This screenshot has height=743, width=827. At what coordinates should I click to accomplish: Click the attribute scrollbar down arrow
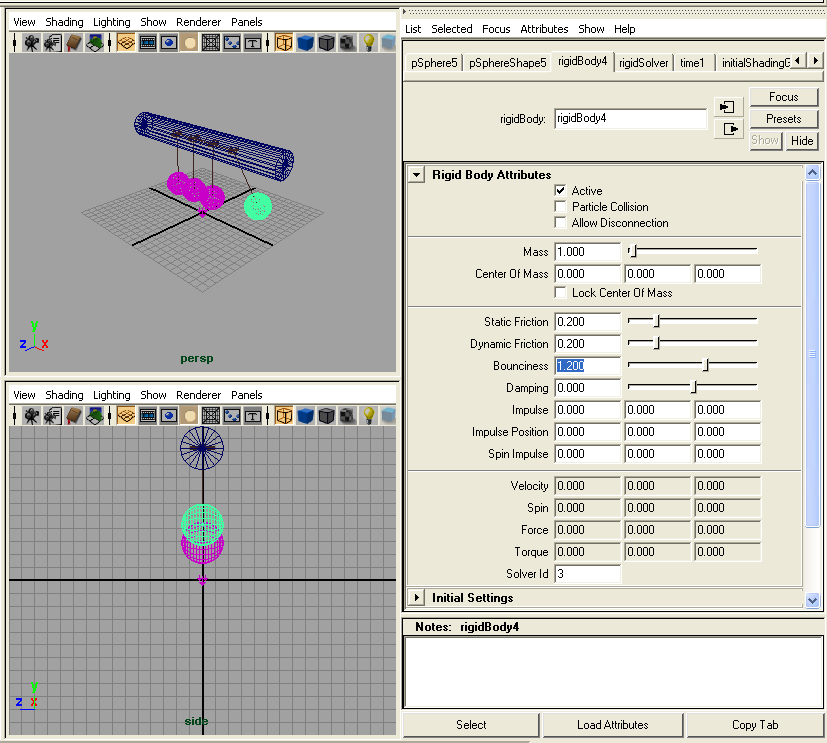(812, 600)
